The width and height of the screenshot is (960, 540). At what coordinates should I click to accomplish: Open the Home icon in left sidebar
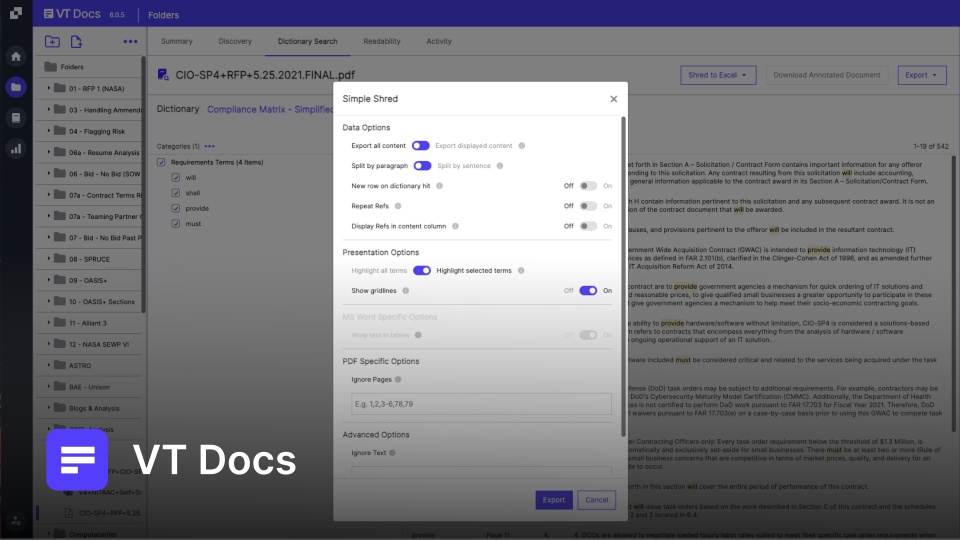tap(16, 57)
